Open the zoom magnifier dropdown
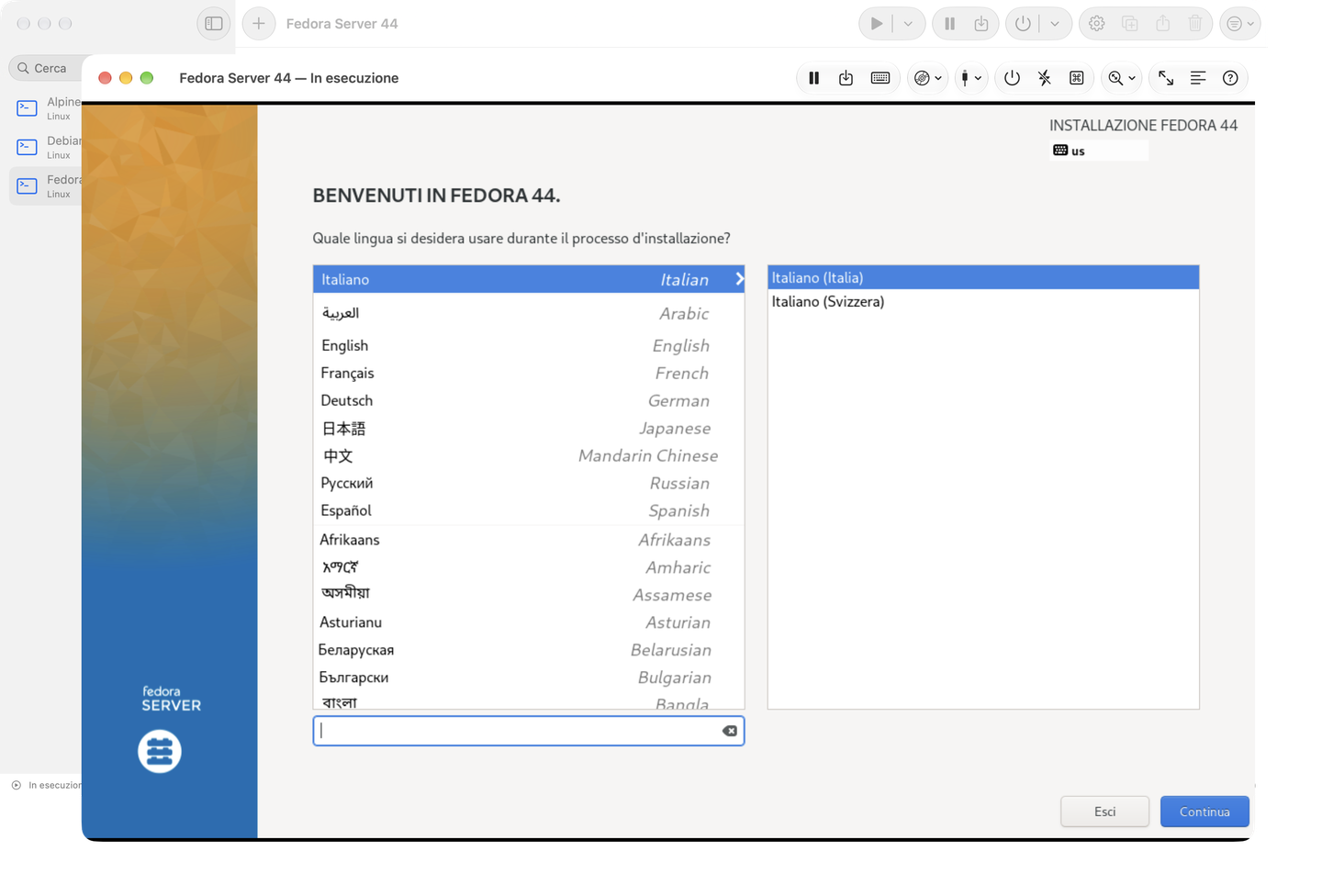 tap(1122, 78)
